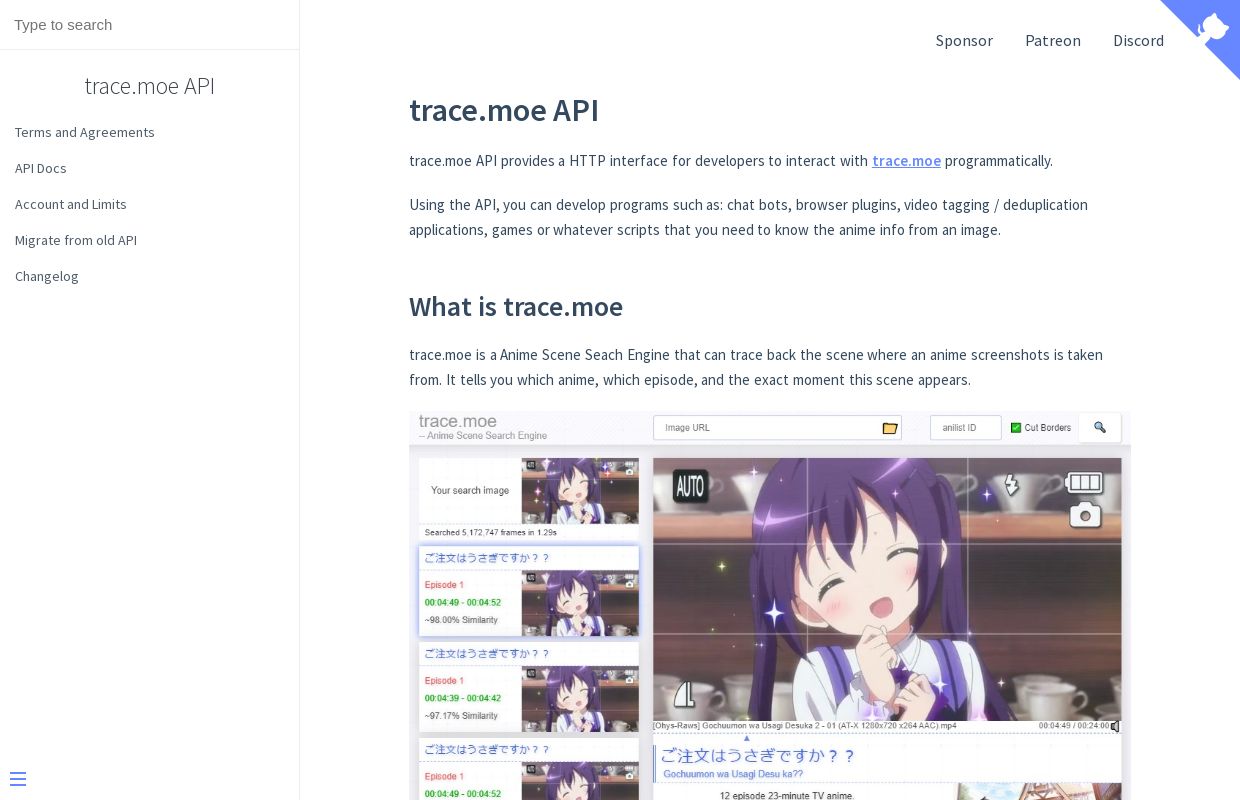Open the Changelog page
This screenshot has height=800, width=1240.
pos(47,276)
